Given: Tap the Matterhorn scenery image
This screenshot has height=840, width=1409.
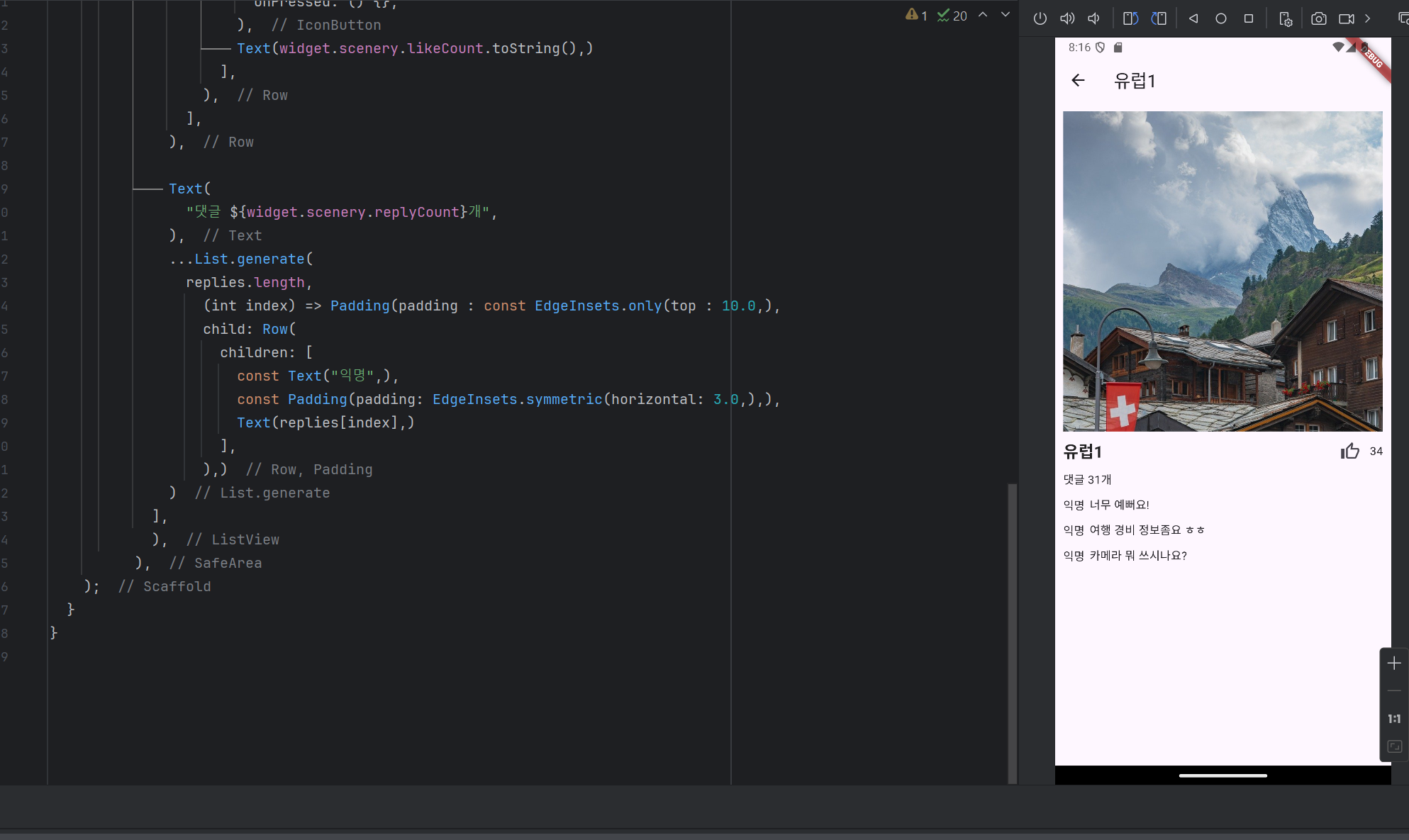Looking at the screenshot, I should [1223, 271].
